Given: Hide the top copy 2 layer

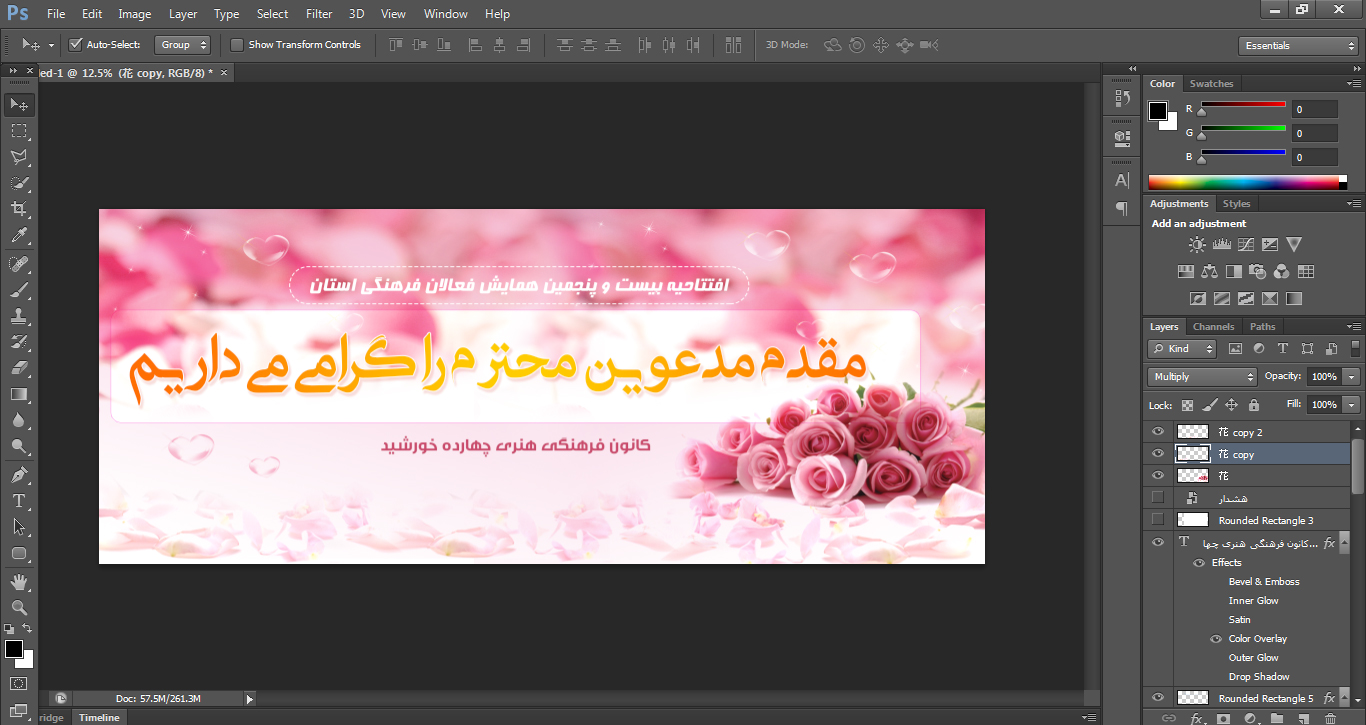Looking at the screenshot, I should (x=1158, y=432).
